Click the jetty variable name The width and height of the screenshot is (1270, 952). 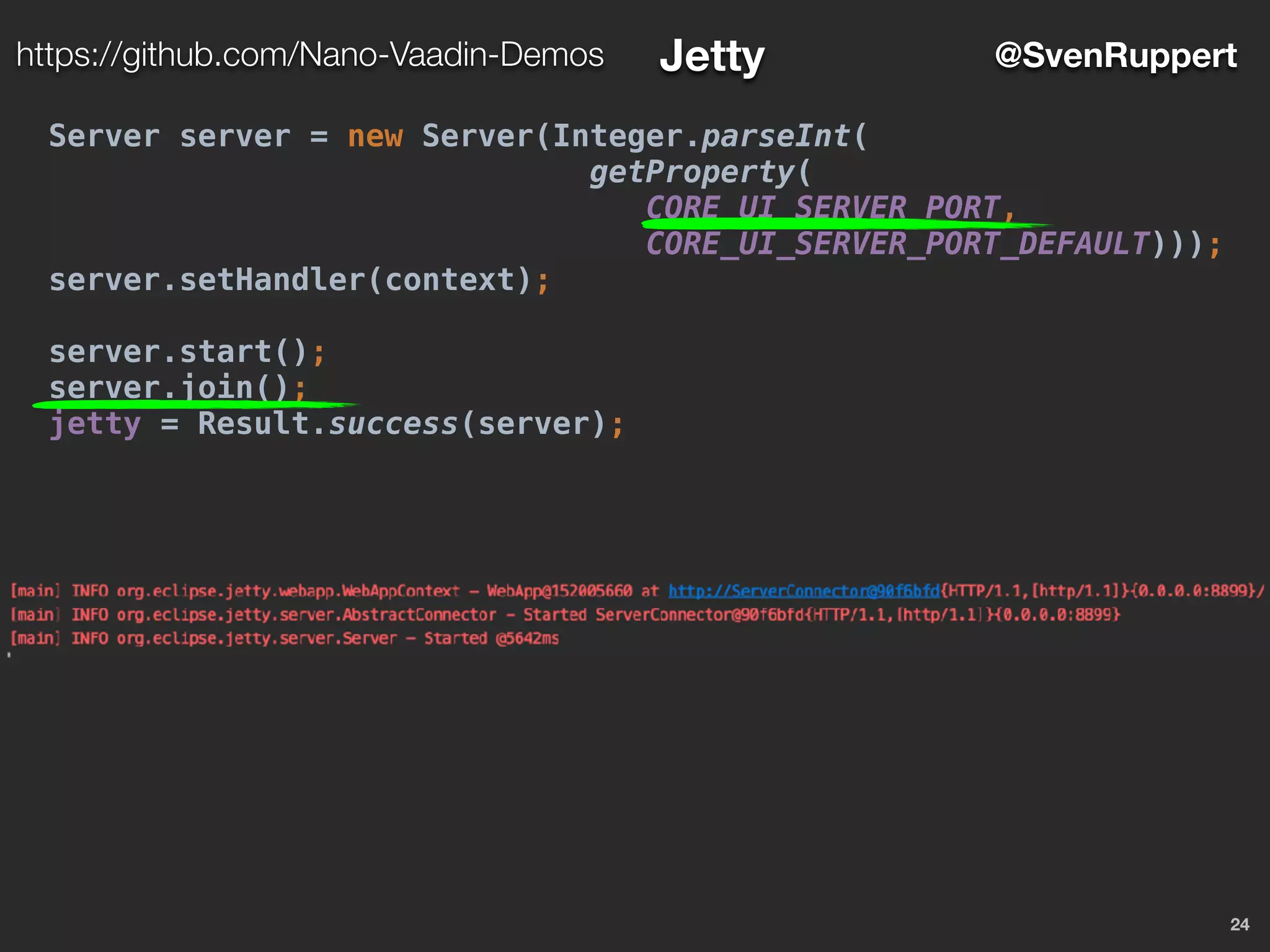[x=95, y=425]
